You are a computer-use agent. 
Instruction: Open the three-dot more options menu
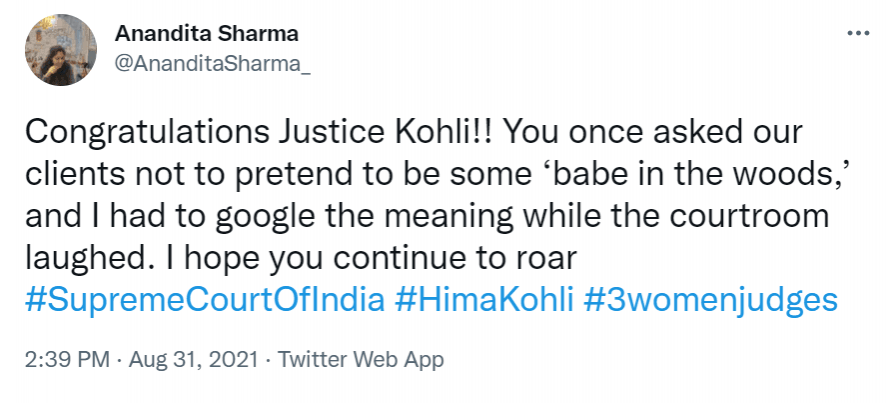coord(857,32)
